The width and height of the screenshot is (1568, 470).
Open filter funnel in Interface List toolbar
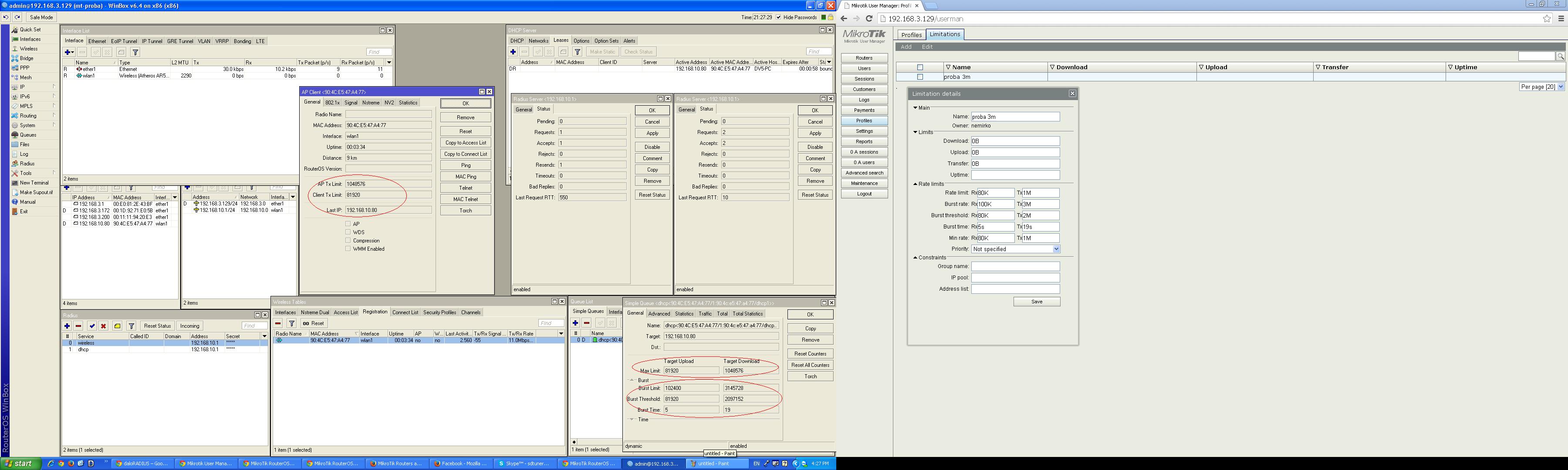pos(135,52)
